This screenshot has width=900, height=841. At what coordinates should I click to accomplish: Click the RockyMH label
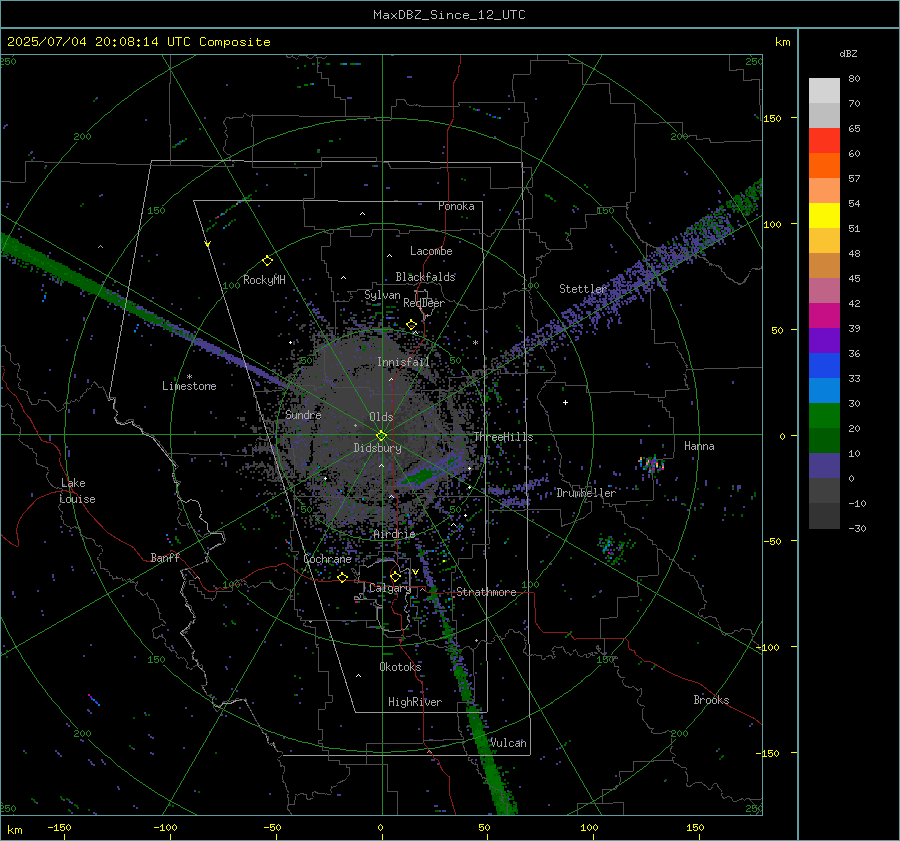(264, 280)
